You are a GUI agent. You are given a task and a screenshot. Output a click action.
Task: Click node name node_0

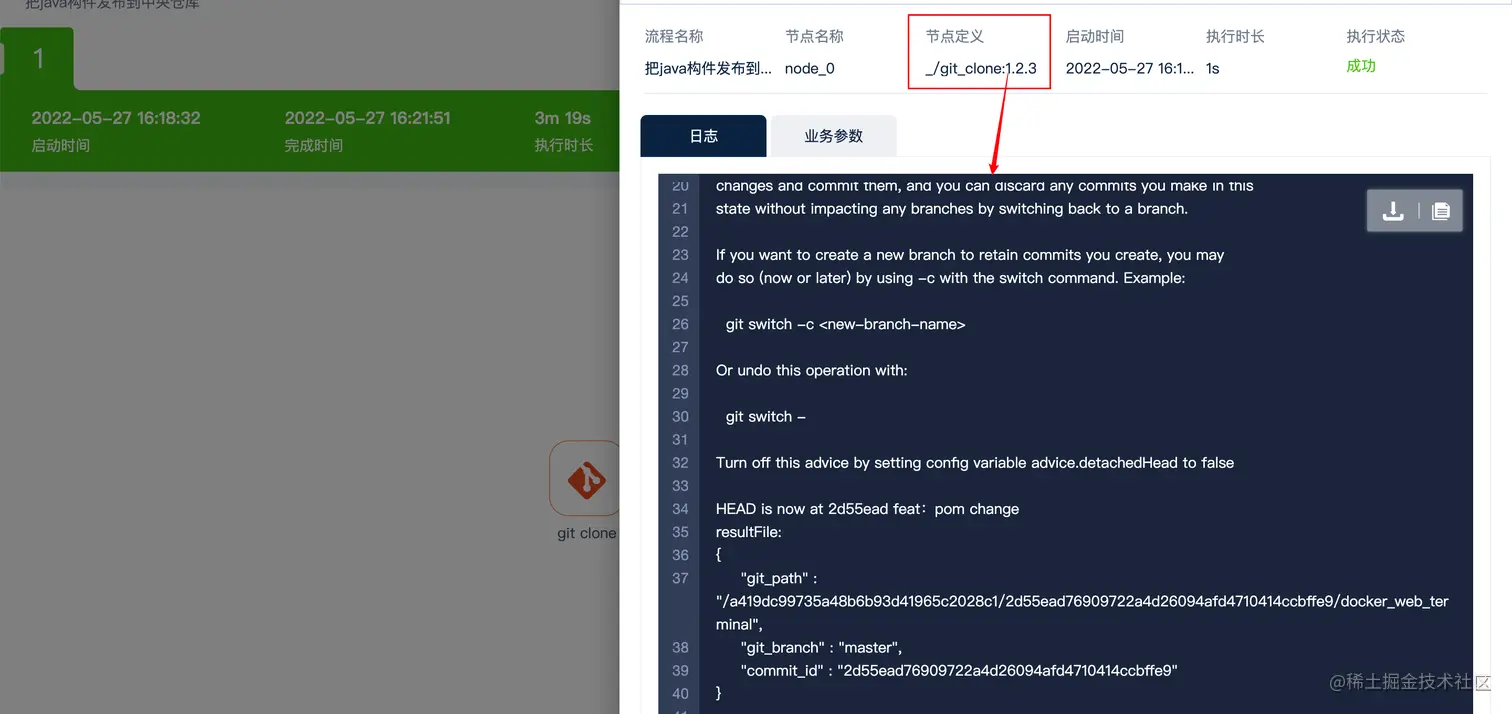pos(810,68)
